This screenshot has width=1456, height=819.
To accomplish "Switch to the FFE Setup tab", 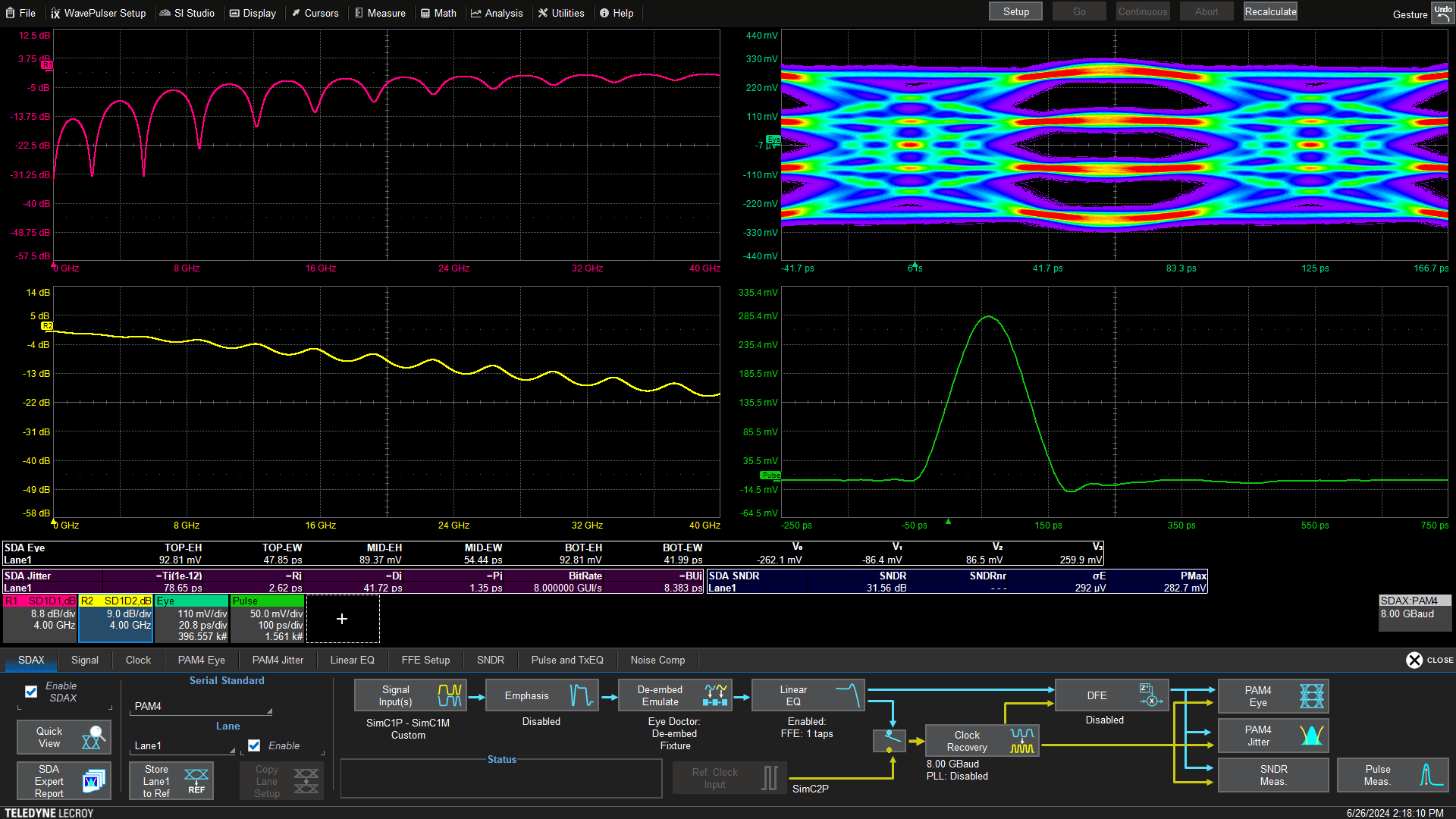I will click(425, 660).
